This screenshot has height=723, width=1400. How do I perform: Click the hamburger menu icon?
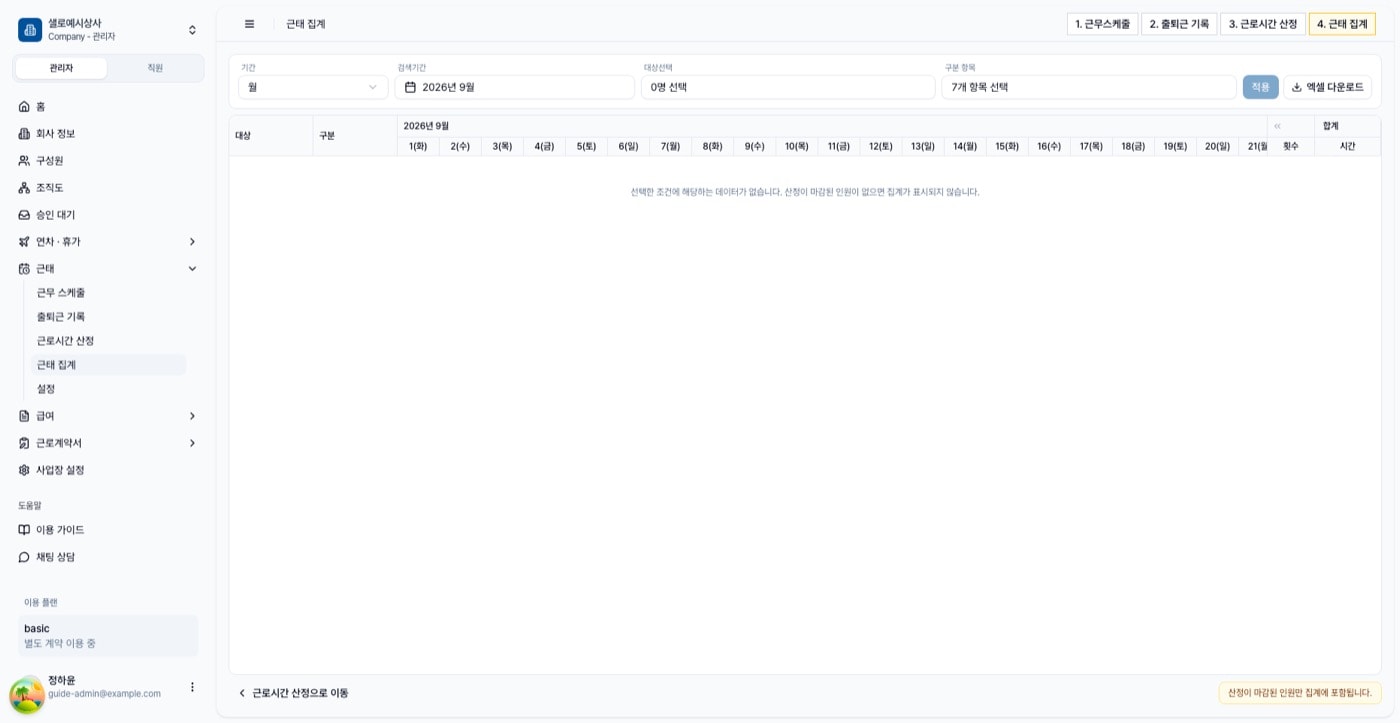249,24
